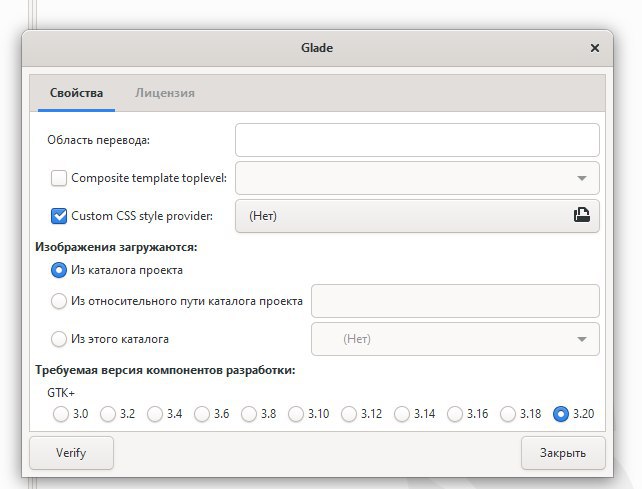This screenshot has width=642, height=489.
Task: Click the relative path input field
Action: click(x=455, y=301)
